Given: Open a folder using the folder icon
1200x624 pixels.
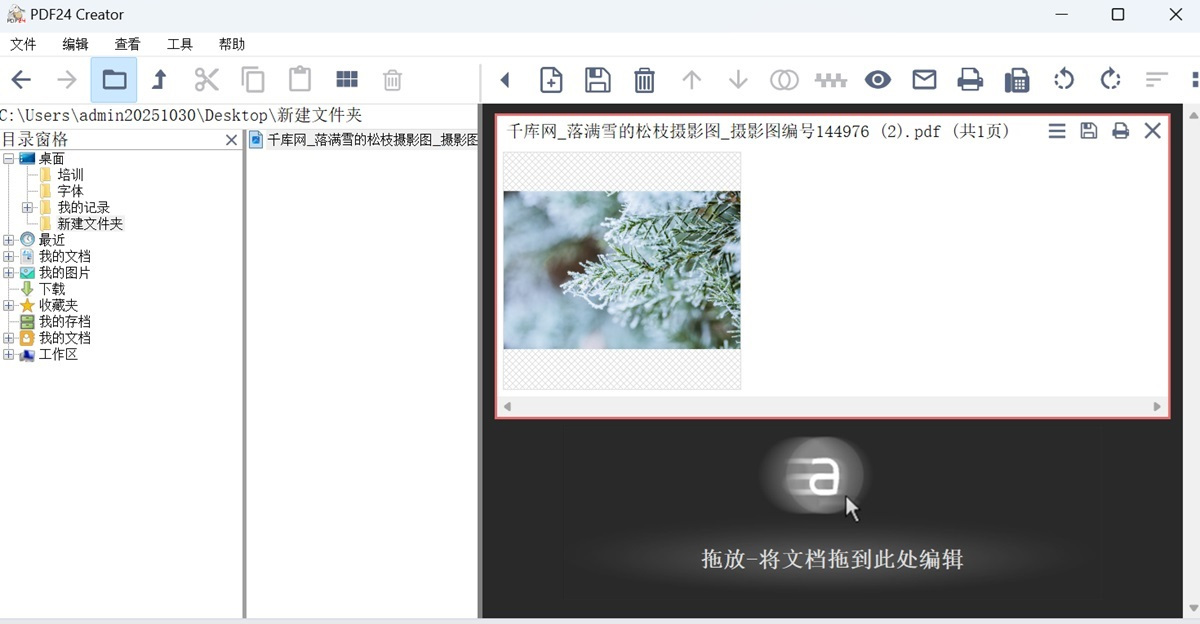Looking at the screenshot, I should pyautogui.click(x=113, y=79).
